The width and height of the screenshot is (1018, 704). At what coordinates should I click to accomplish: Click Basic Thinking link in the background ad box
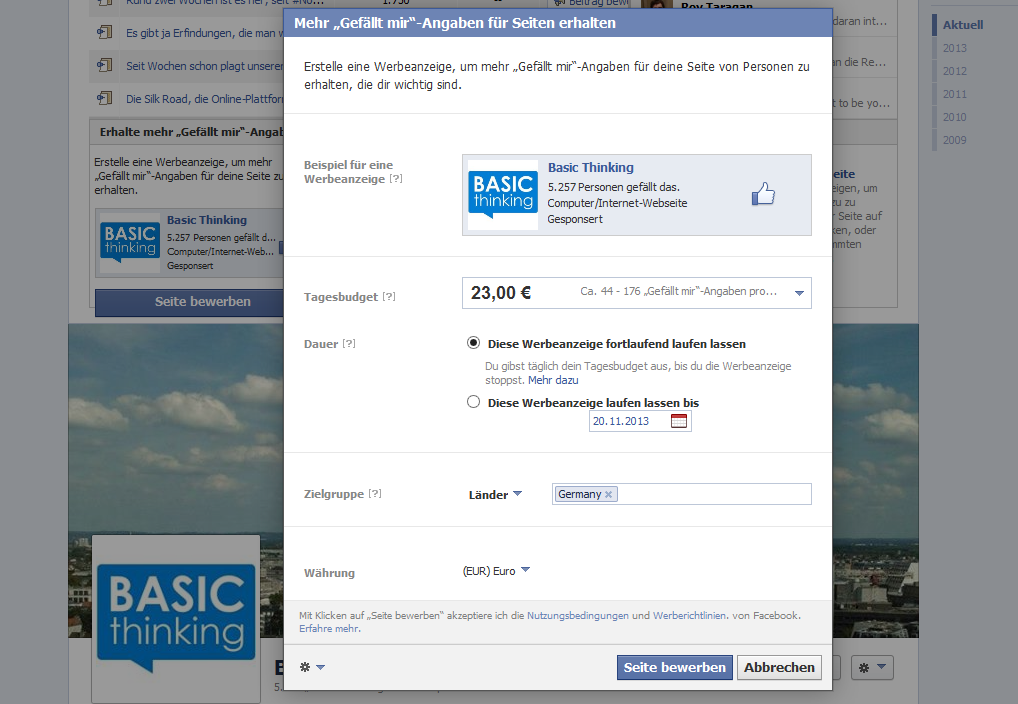click(x=207, y=220)
